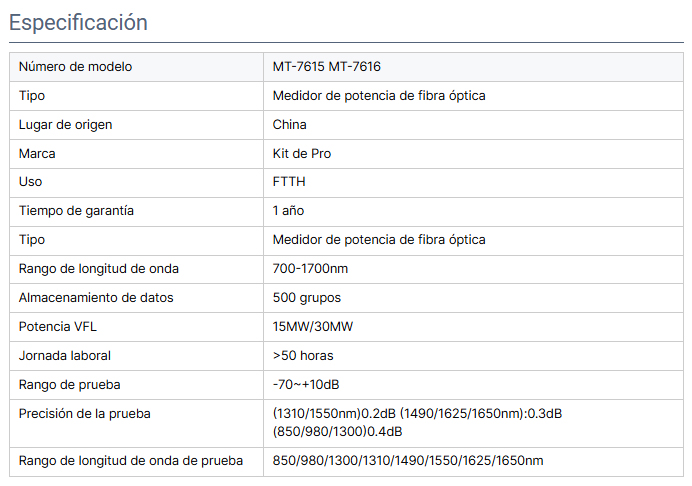Viewport: 692px width, 486px height.
Task: Select the 850/980/1300/1310/1490/1550/1625/1650nm value
Action: (408, 461)
